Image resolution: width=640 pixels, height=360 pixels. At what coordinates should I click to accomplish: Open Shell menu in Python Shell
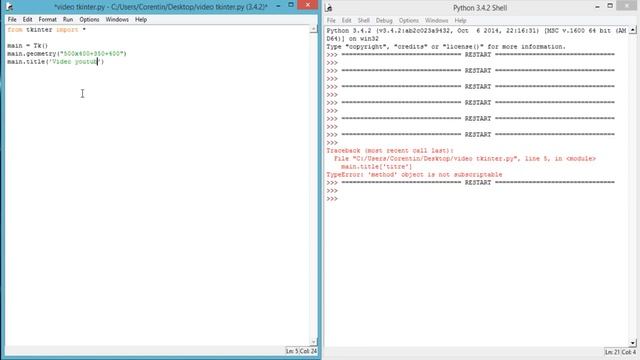click(363, 20)
